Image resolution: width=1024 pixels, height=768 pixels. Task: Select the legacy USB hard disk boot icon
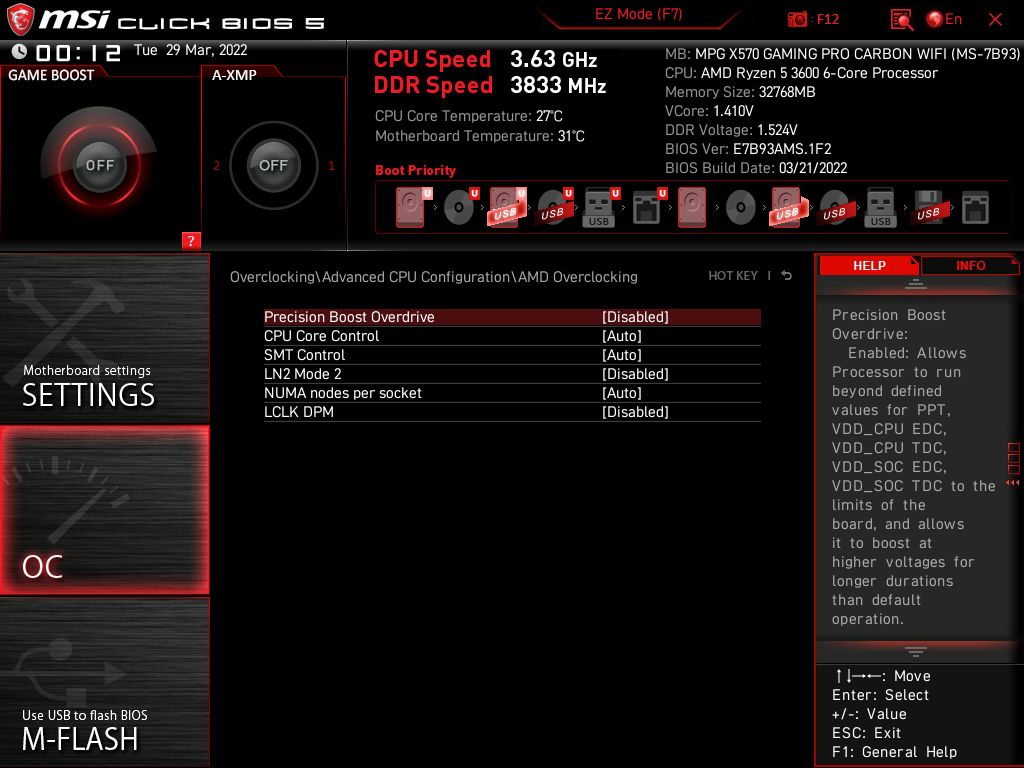click(x=788, y=207)
